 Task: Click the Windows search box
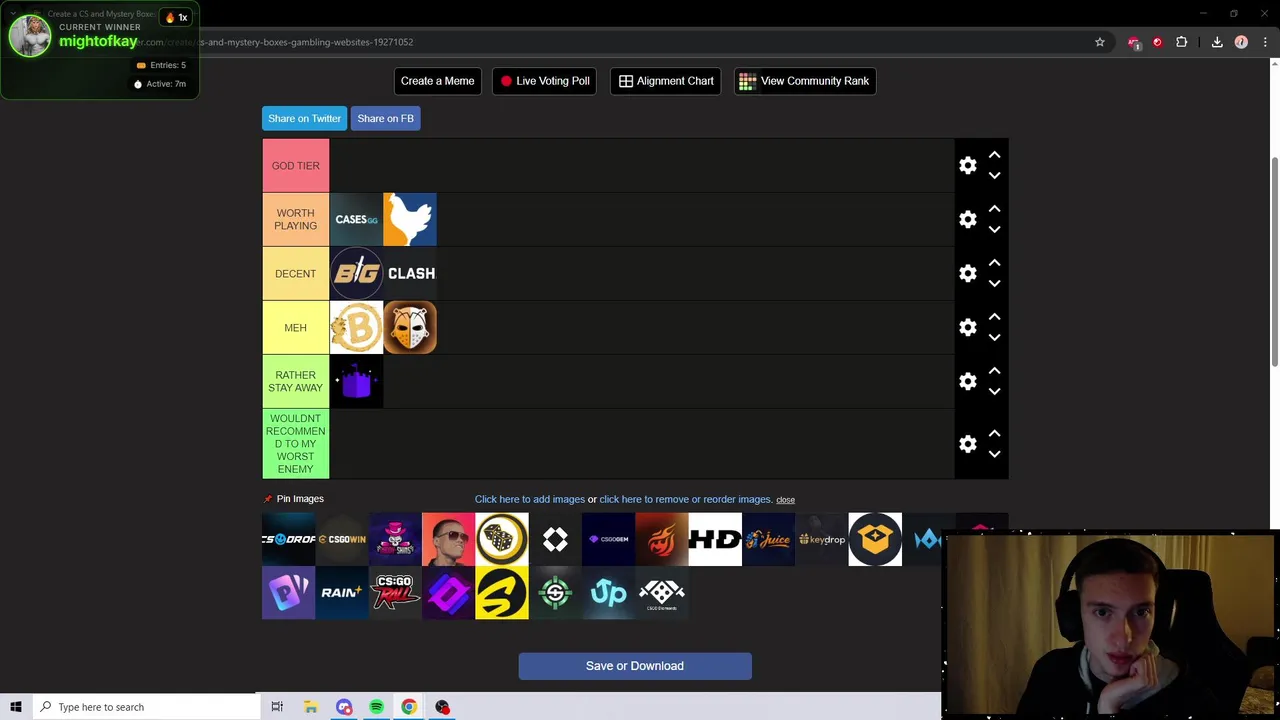pos(146,707)
